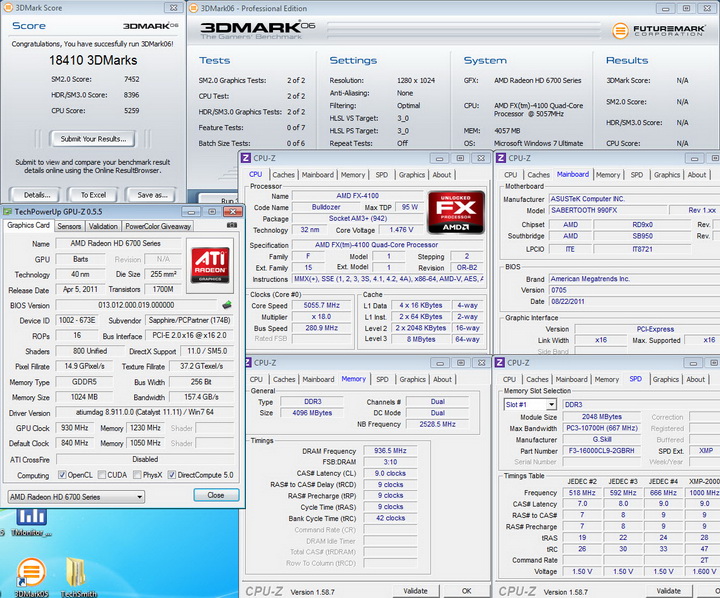Viewport: 720px width, 598px height.
Task: Toggle the OpenCL checkbox in GPU-Z
Action: click(x=62, y=475)
